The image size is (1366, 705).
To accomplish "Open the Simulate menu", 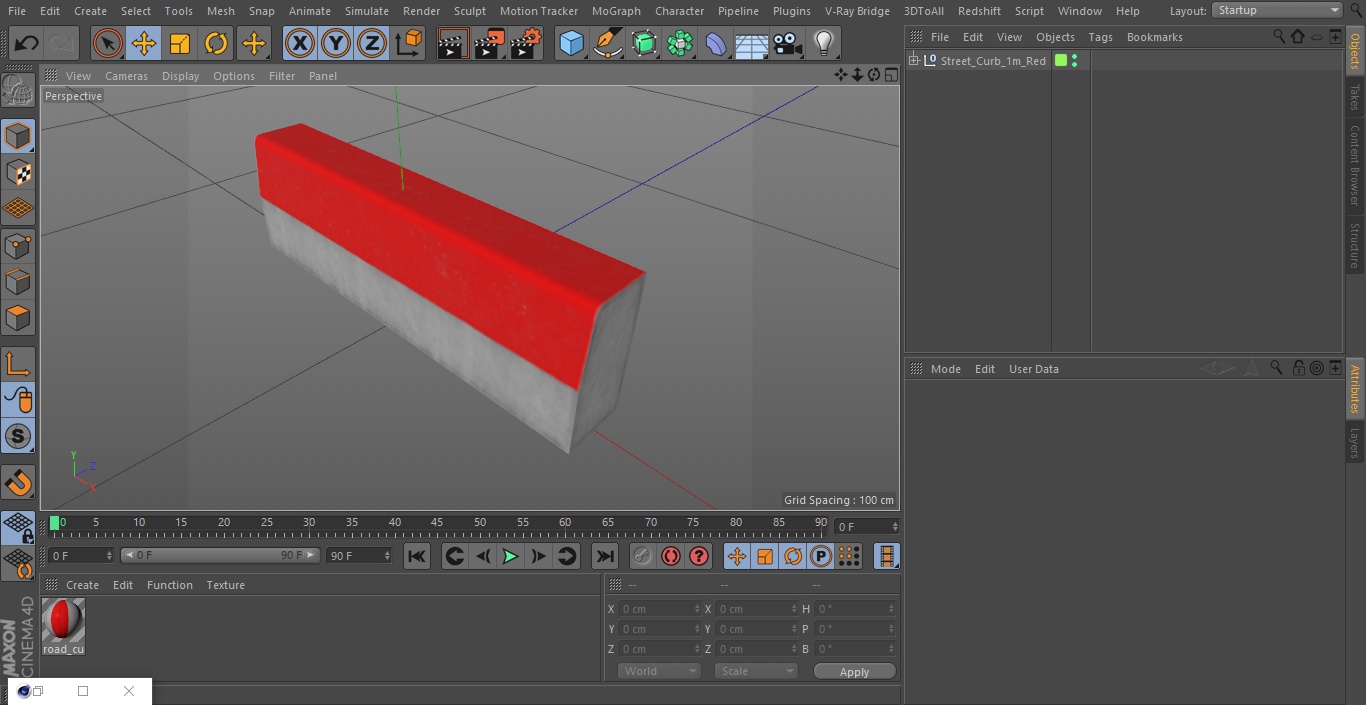I will [x=367, y=11].
